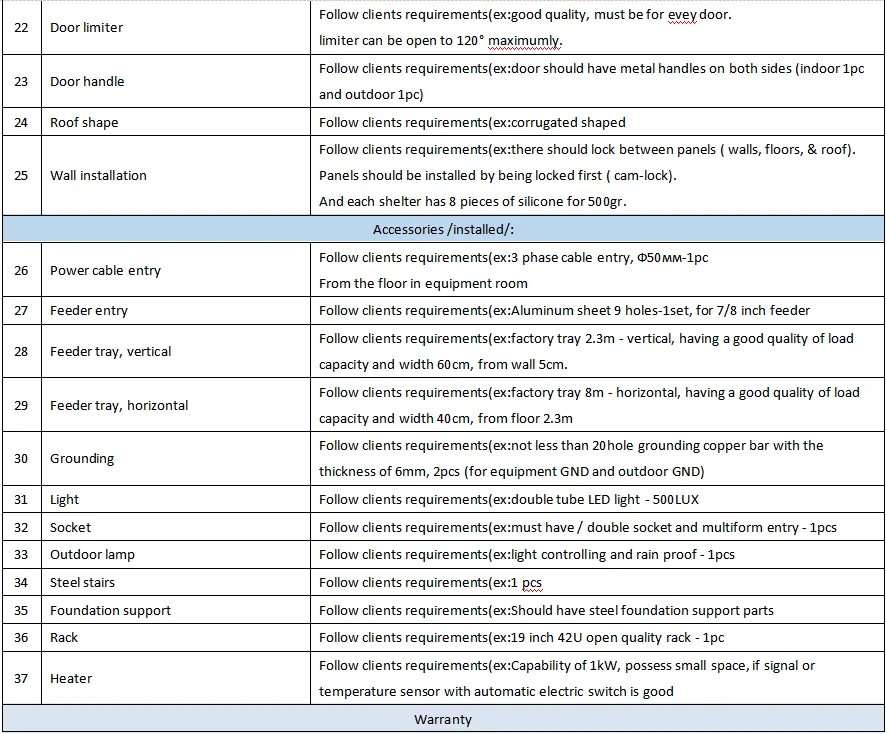Image resolution: width=887 pixels, height=734 pixels.
Task: Click the 'Warranty' header row
Action: (443, 719)
